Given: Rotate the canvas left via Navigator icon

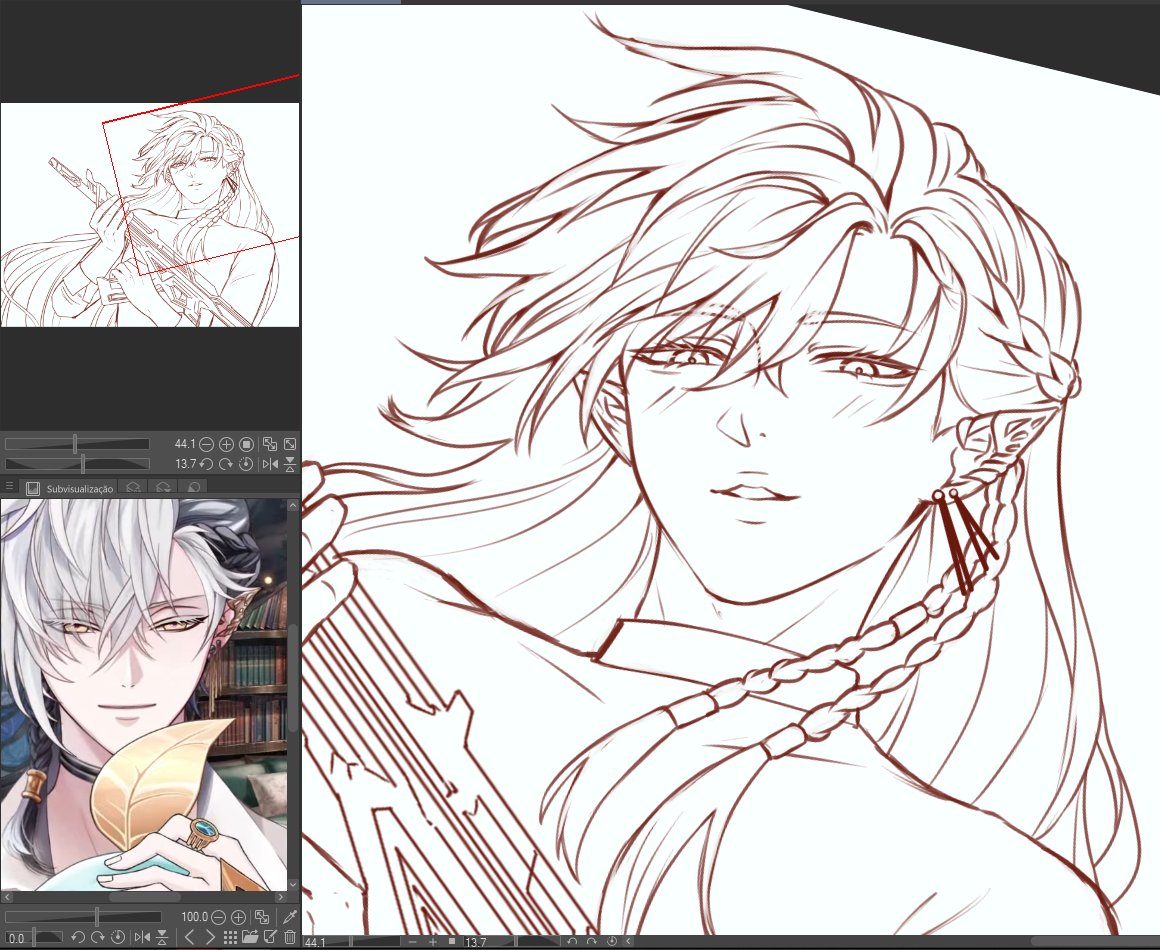Looking at the screenshot, I should 205,463.
